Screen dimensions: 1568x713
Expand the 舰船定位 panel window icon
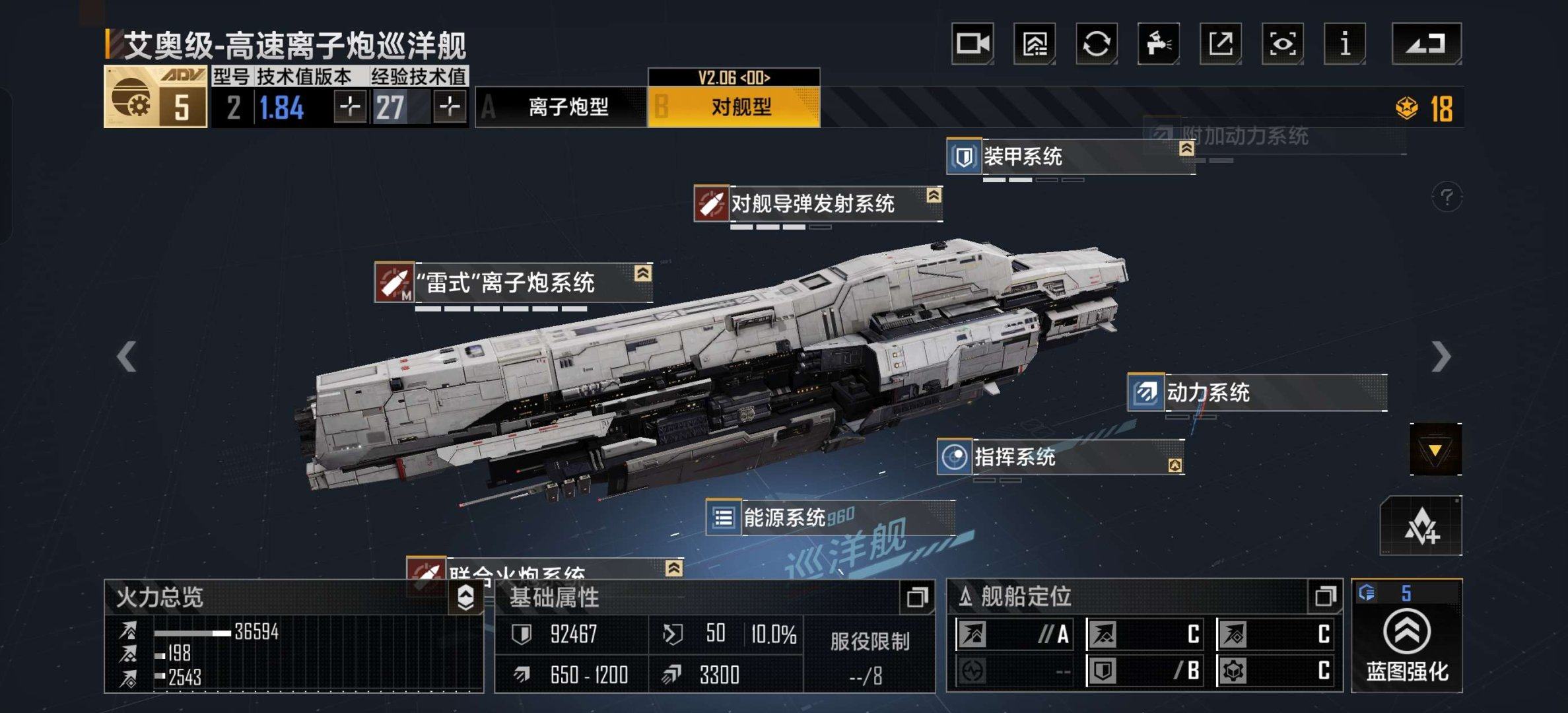coord(1325,597)
